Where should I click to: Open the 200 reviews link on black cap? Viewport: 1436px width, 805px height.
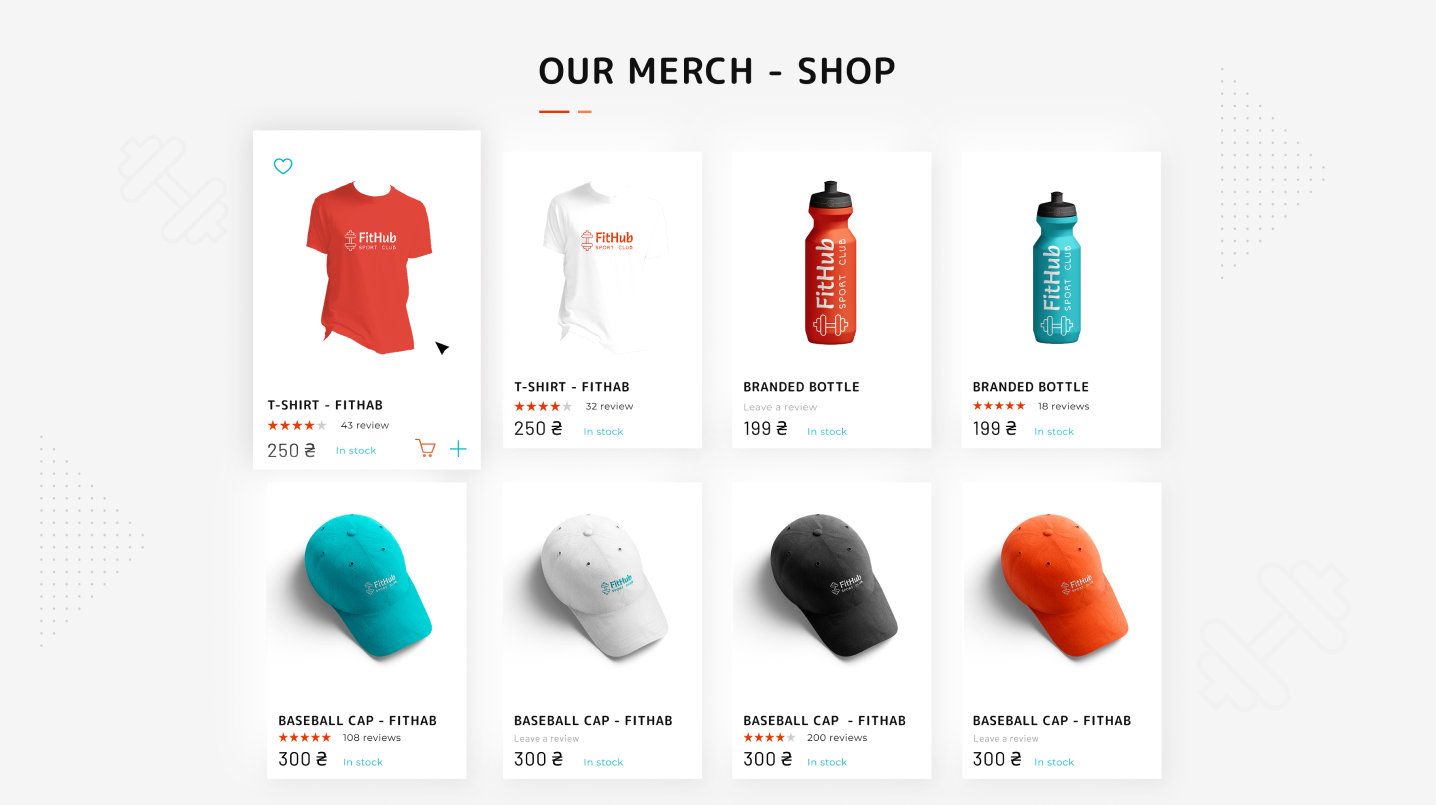837,738
